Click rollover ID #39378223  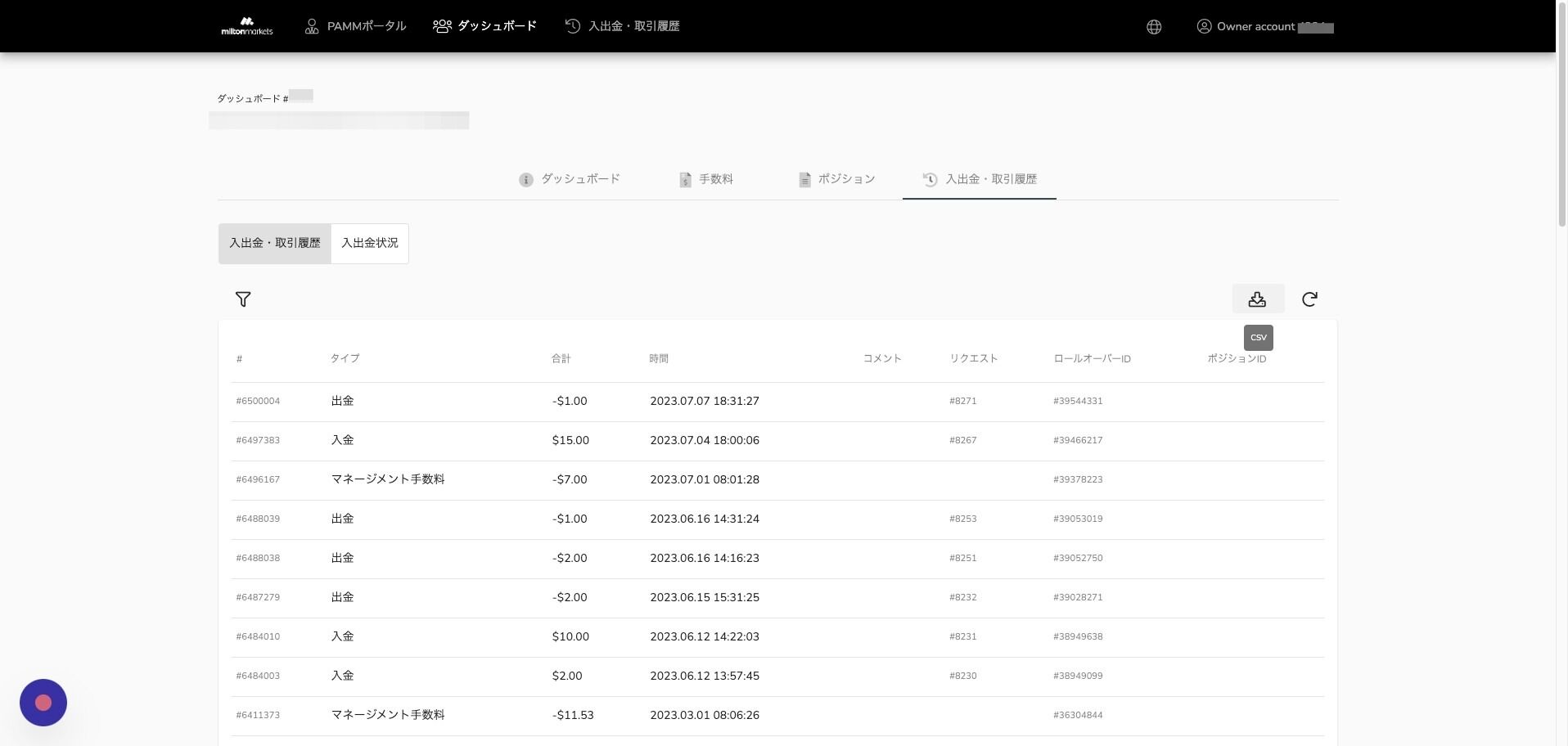point(1078,479)
